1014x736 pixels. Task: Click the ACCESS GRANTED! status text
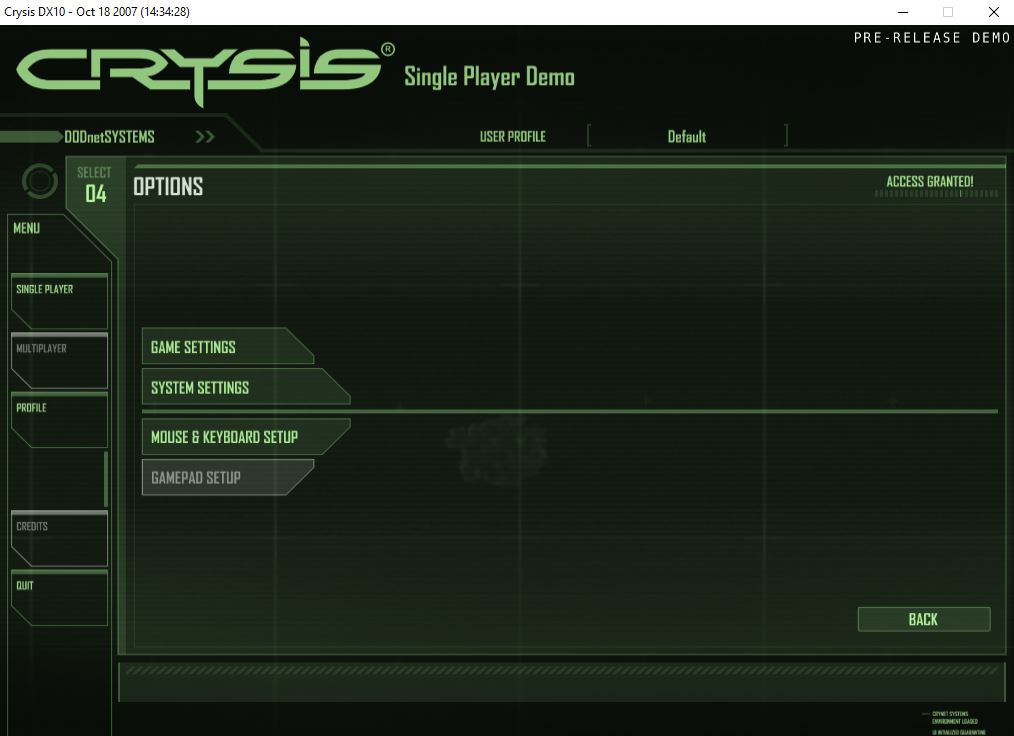929,182
